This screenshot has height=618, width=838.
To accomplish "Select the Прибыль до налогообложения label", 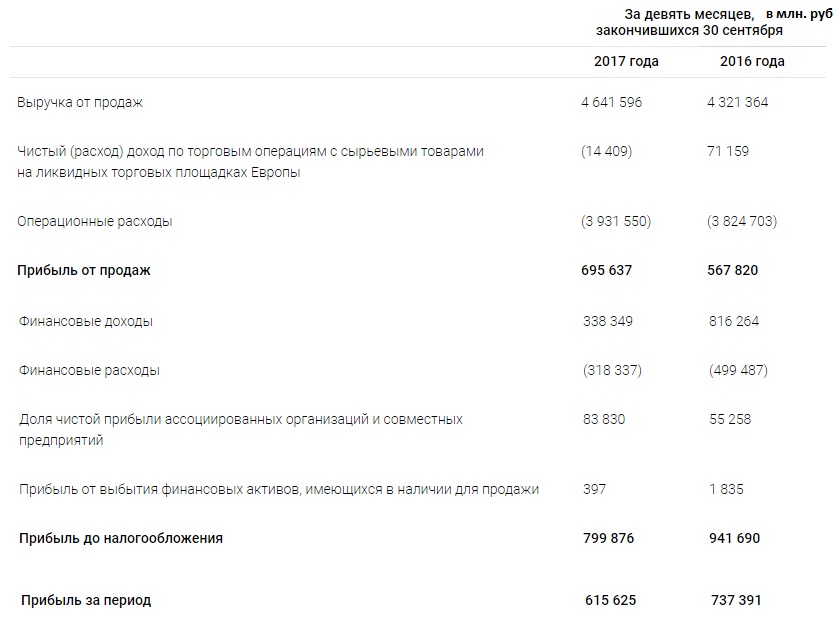I will click(121, 538).
